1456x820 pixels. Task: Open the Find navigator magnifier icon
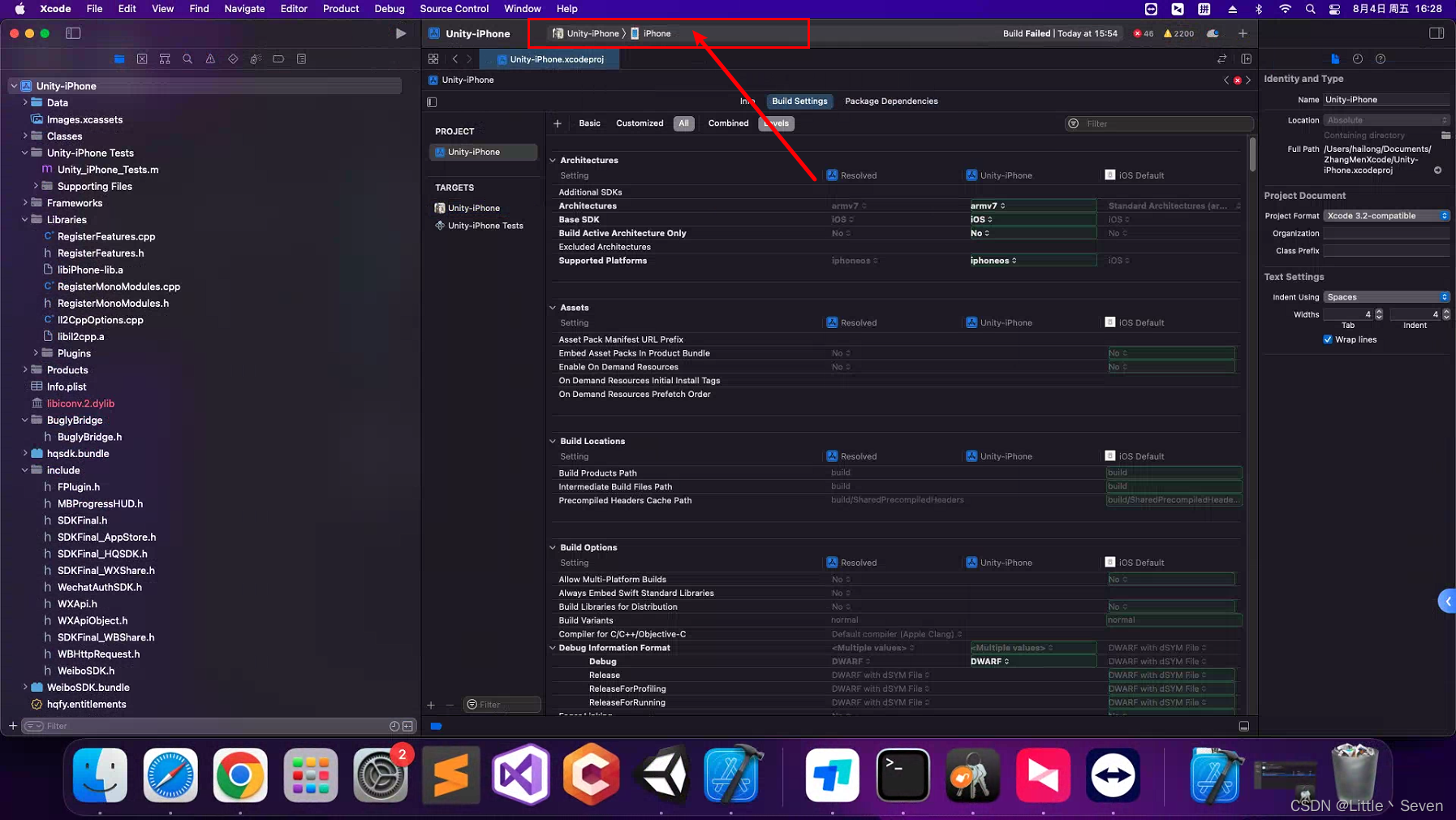(187, 59)
